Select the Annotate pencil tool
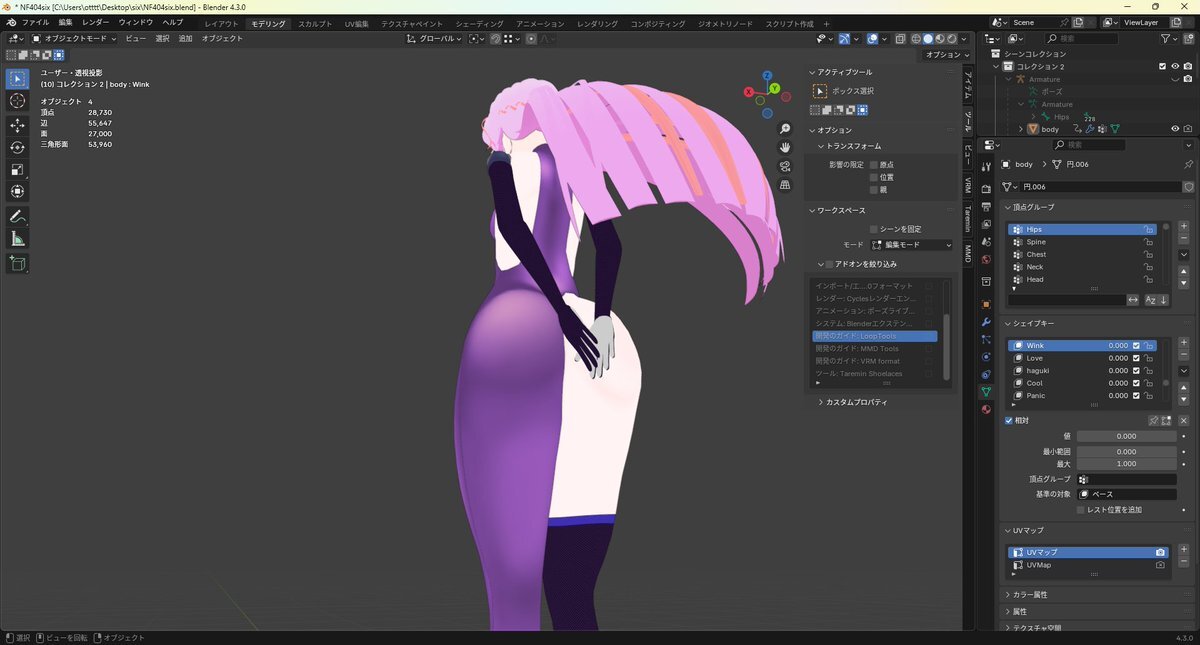This screenshot has height=645, width=1200. point(17,216)
